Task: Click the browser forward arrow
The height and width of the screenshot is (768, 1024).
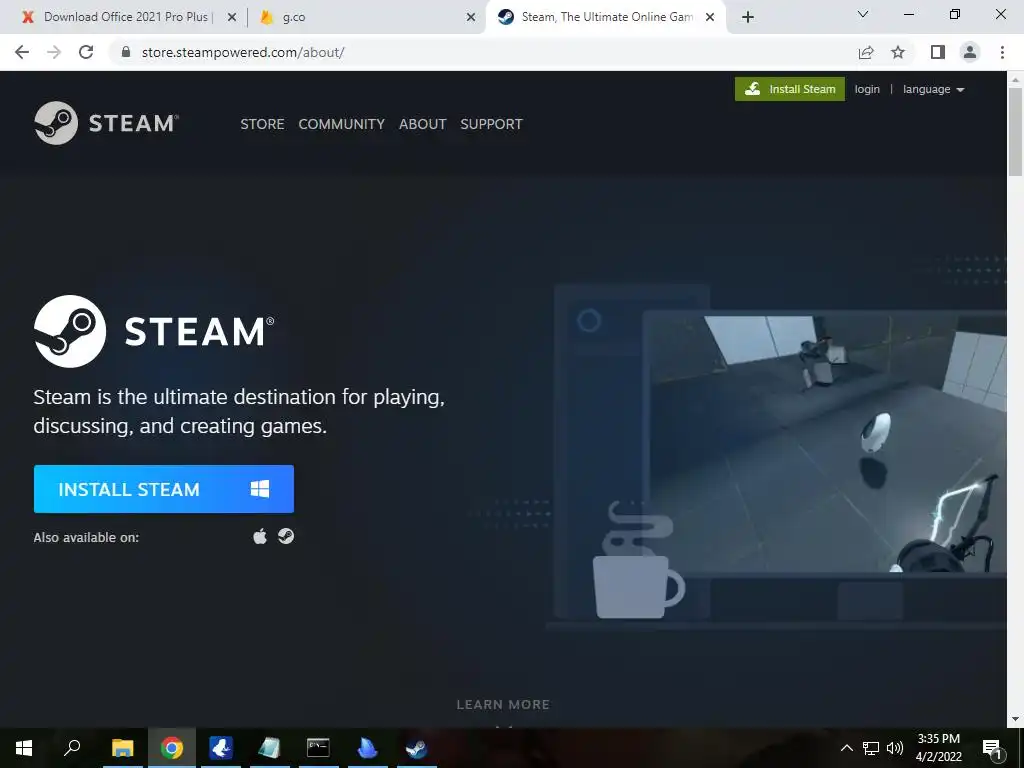Action: (x=54, y=52)
